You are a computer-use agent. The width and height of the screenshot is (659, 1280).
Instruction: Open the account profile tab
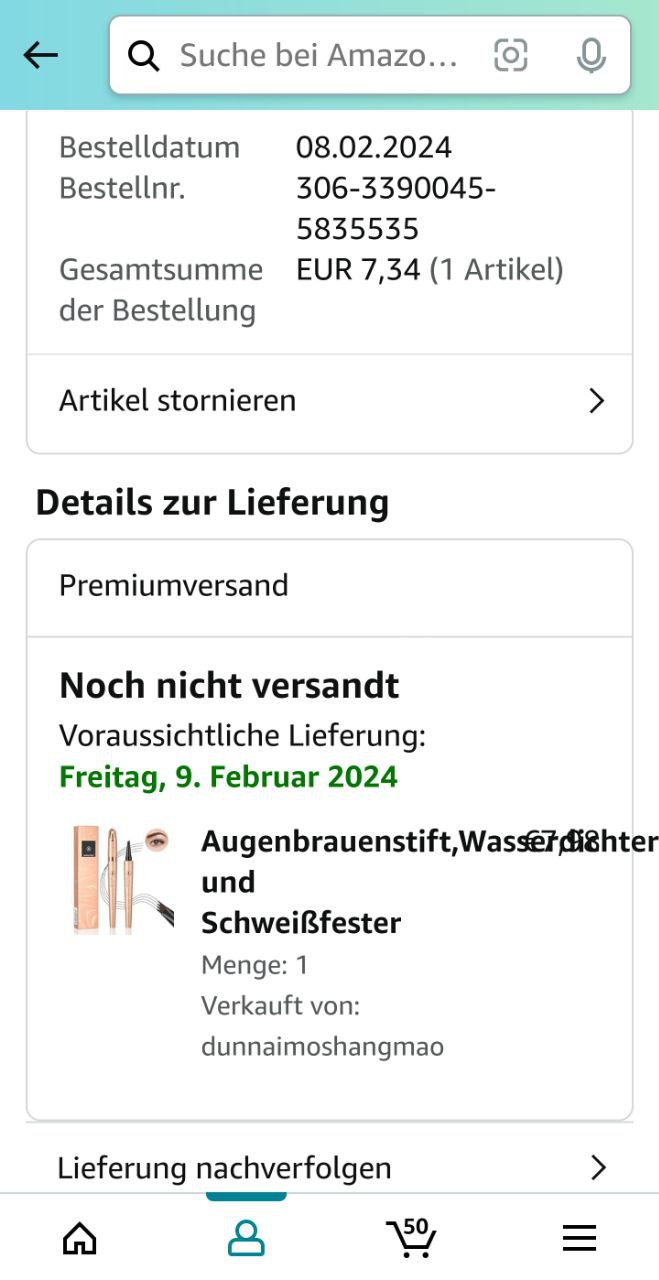[246, 1238]
